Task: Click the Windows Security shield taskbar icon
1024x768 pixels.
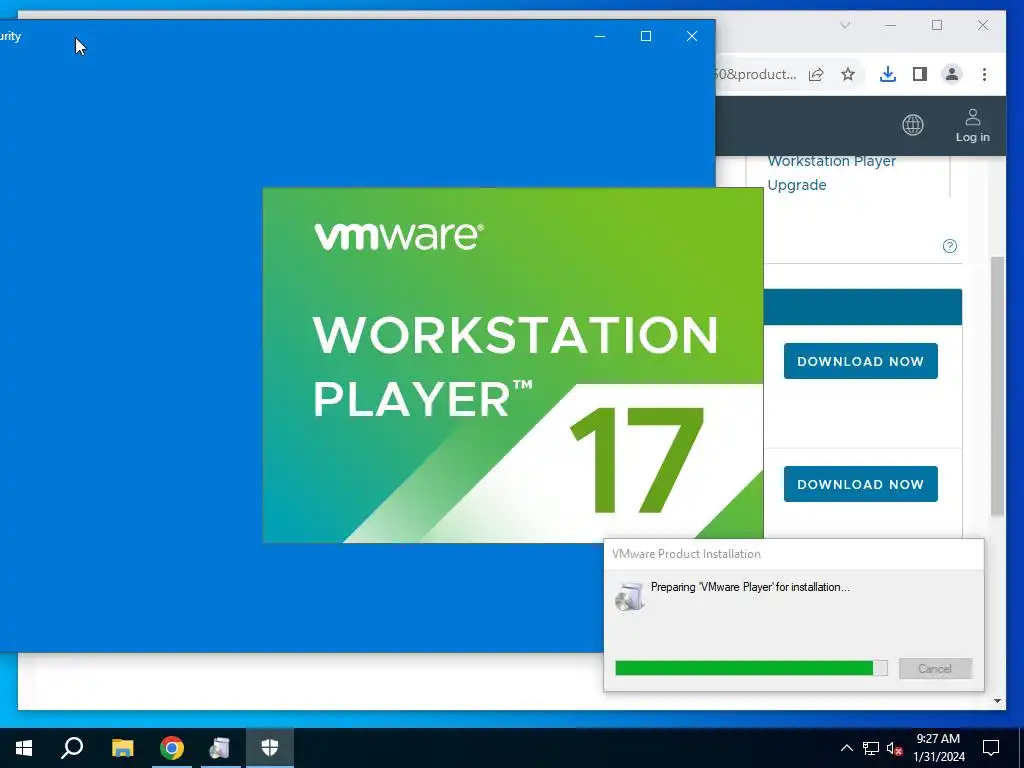Action: coord(270,748)
